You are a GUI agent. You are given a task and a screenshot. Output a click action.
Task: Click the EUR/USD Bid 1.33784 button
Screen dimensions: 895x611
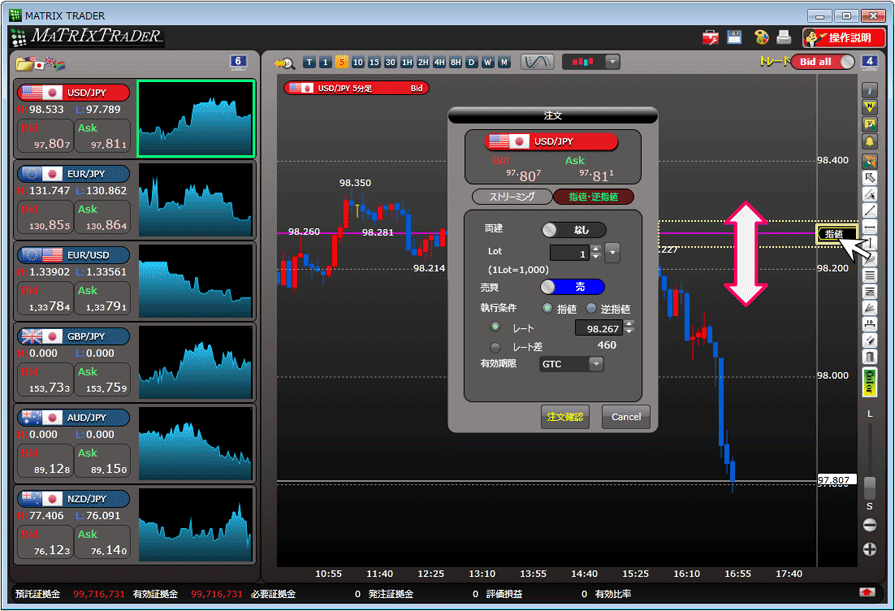[x=45, y=298]
